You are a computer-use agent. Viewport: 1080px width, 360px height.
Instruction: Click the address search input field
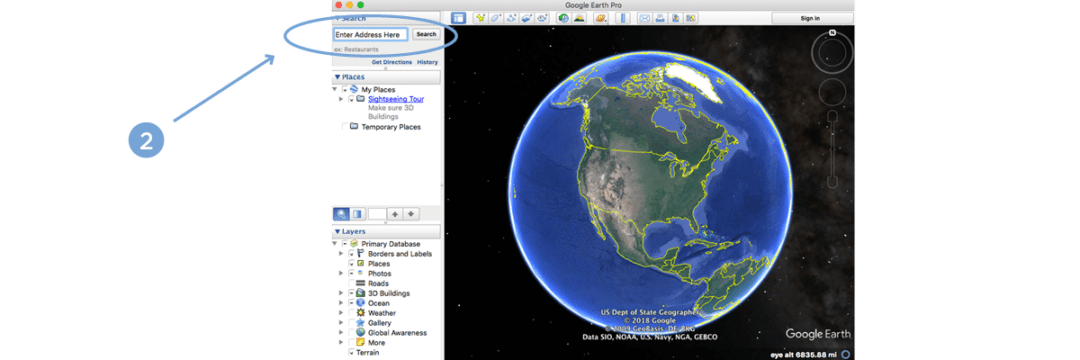(x=371, y=34)
